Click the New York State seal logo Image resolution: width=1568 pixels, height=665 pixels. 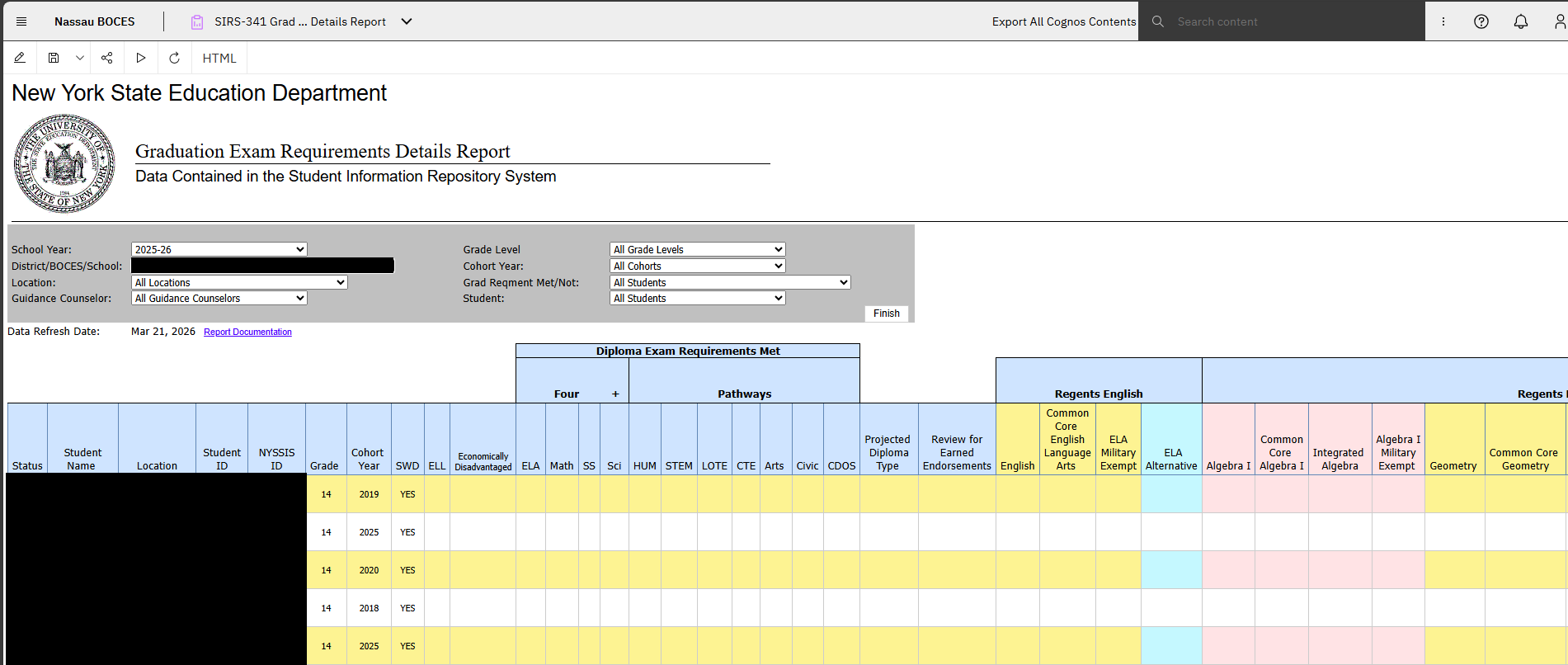pyautogui.click(x=64, y=163)
